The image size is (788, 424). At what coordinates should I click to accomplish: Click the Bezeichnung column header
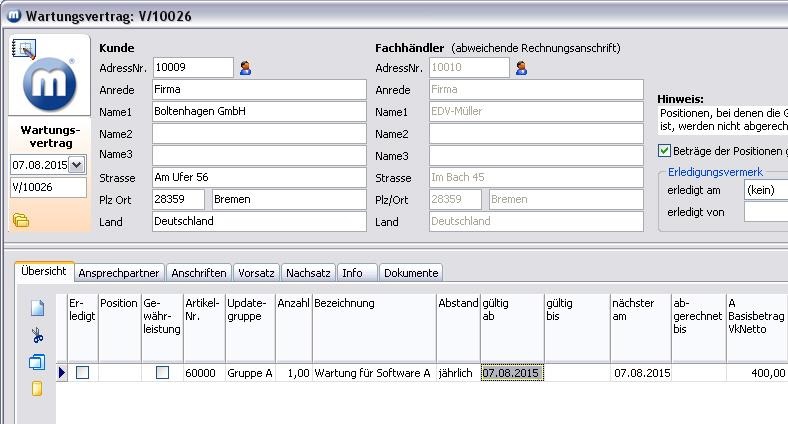tap(374, 303)
